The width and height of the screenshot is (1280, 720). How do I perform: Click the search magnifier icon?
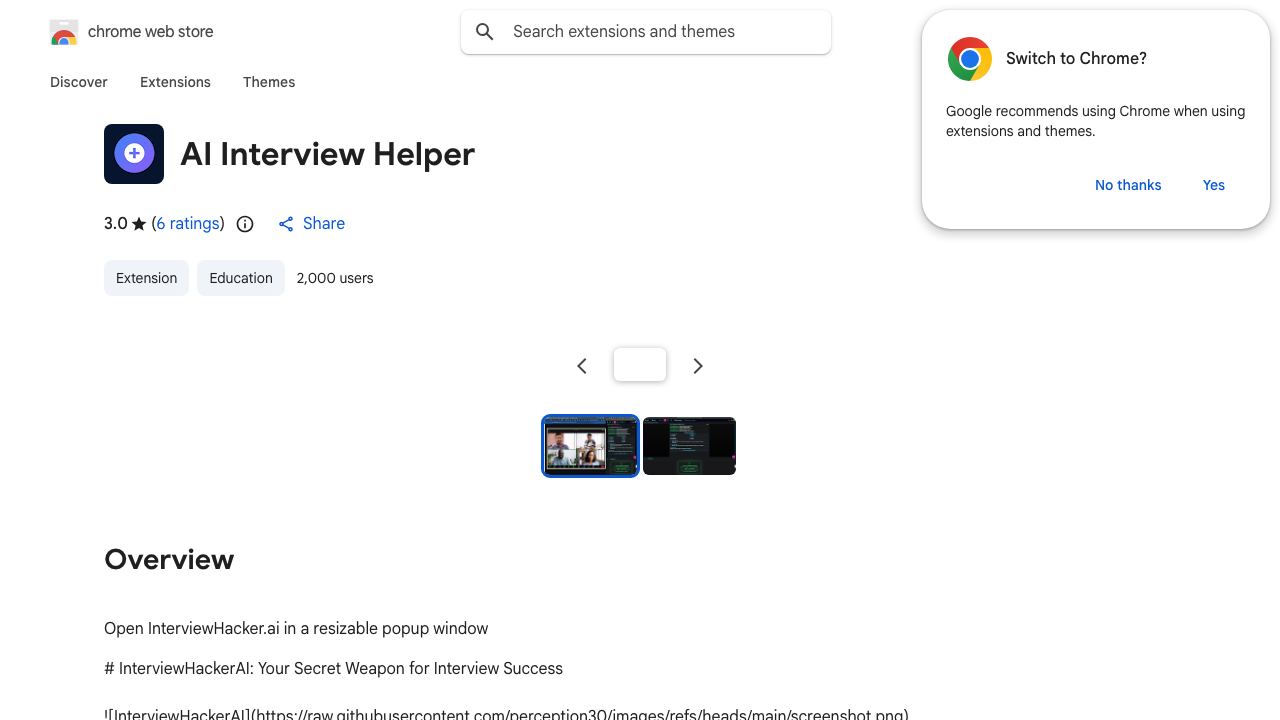tap(485, 32)
